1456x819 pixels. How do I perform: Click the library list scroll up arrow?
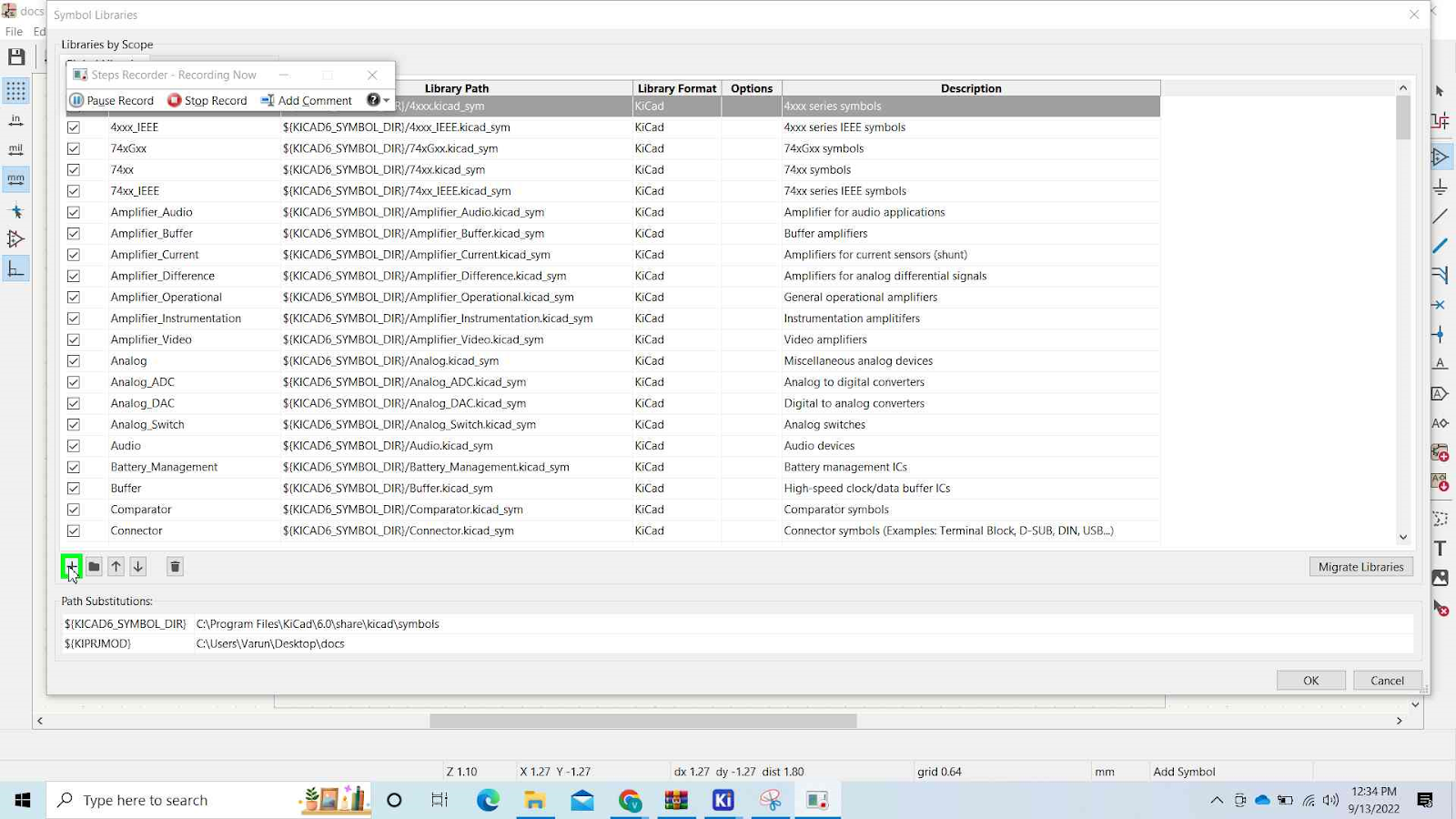point(1403,88)
